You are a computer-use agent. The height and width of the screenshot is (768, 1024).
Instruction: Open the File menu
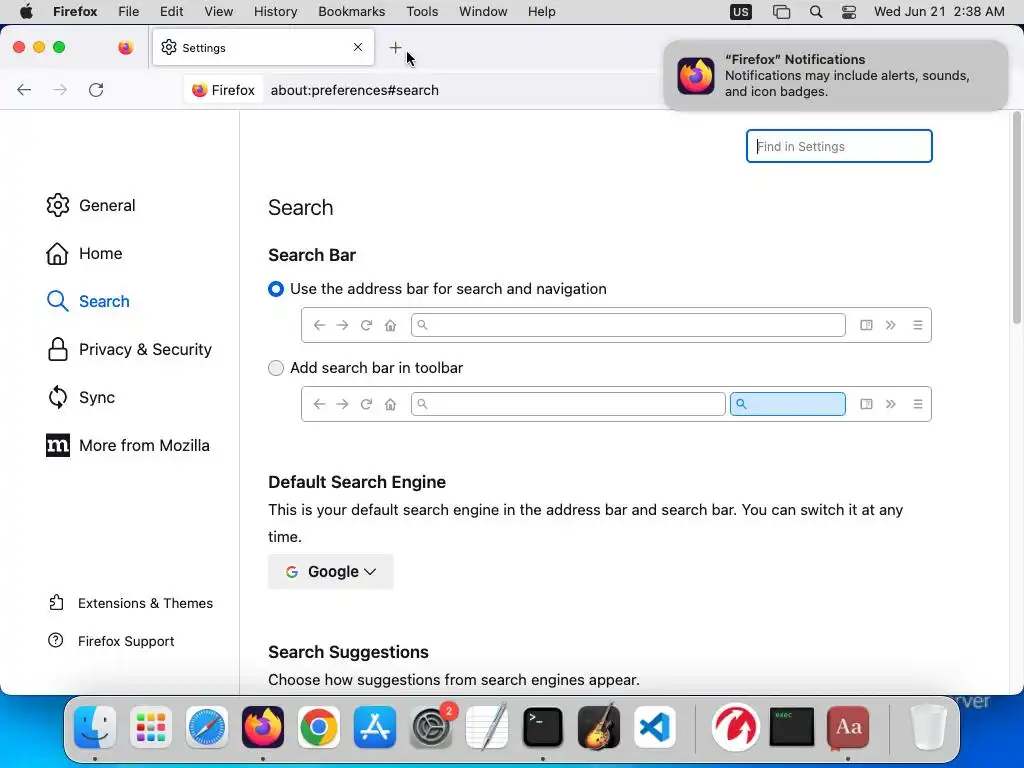pos(129,12)
